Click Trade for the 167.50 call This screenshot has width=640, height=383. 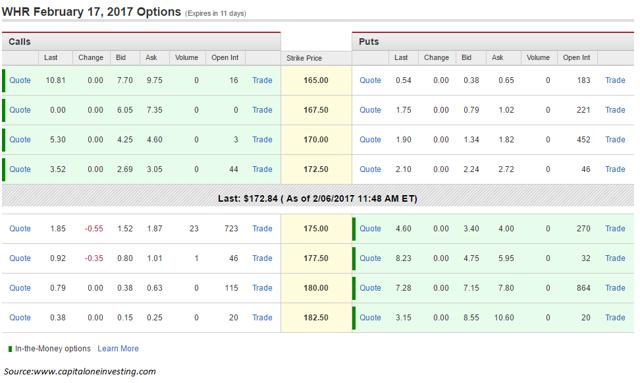point(262,110)
